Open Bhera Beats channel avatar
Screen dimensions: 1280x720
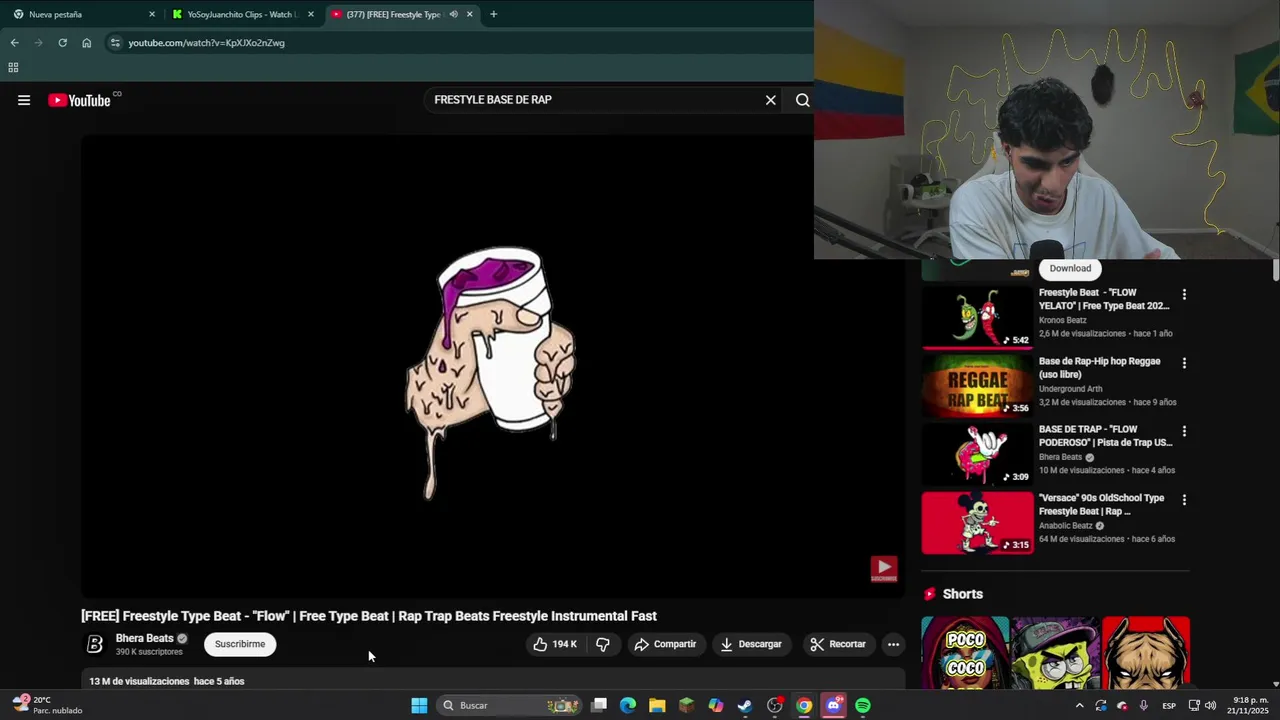point(95,644)
